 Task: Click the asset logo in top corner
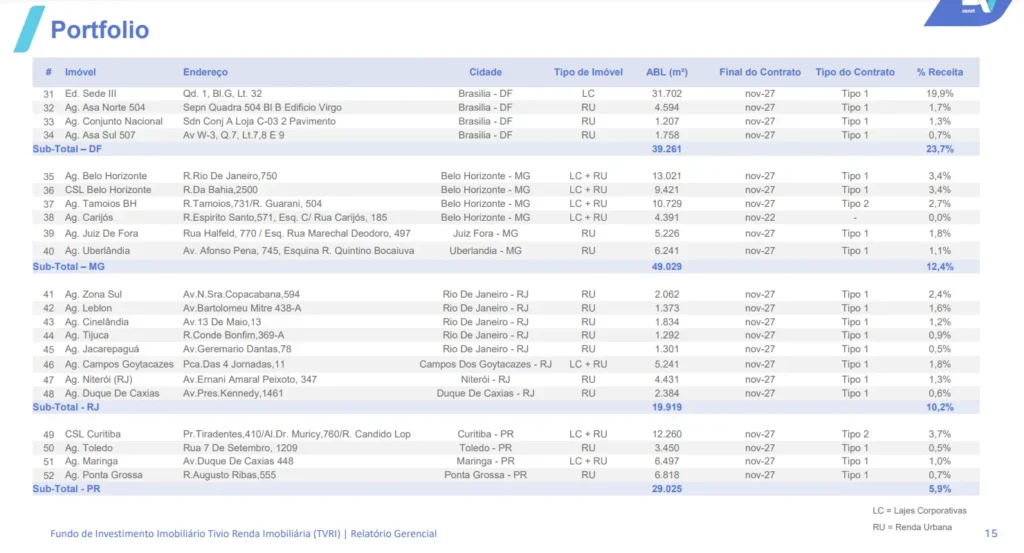tap(968, 12)
